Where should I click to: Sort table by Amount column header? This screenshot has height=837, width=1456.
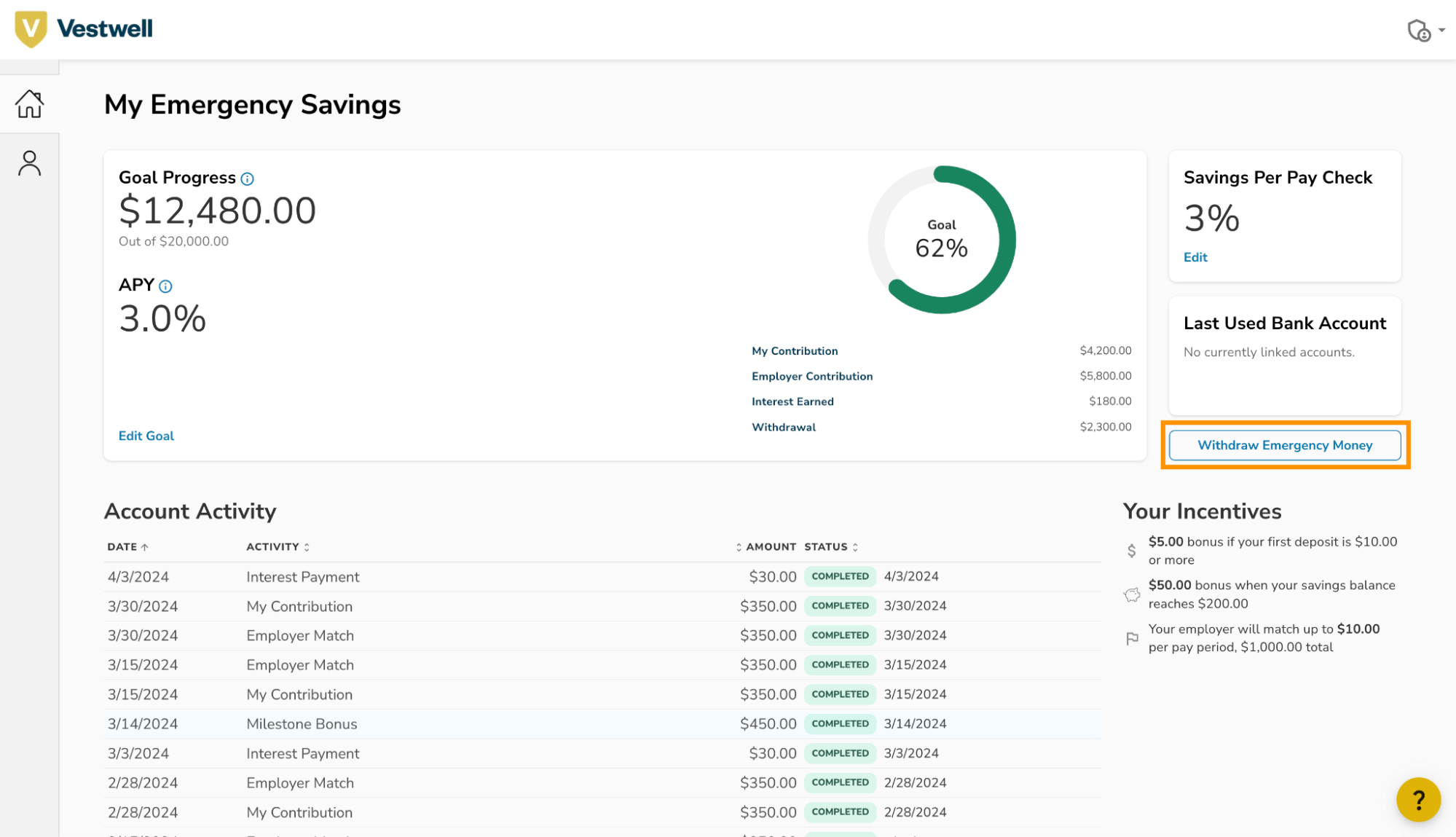coord(766,547)
